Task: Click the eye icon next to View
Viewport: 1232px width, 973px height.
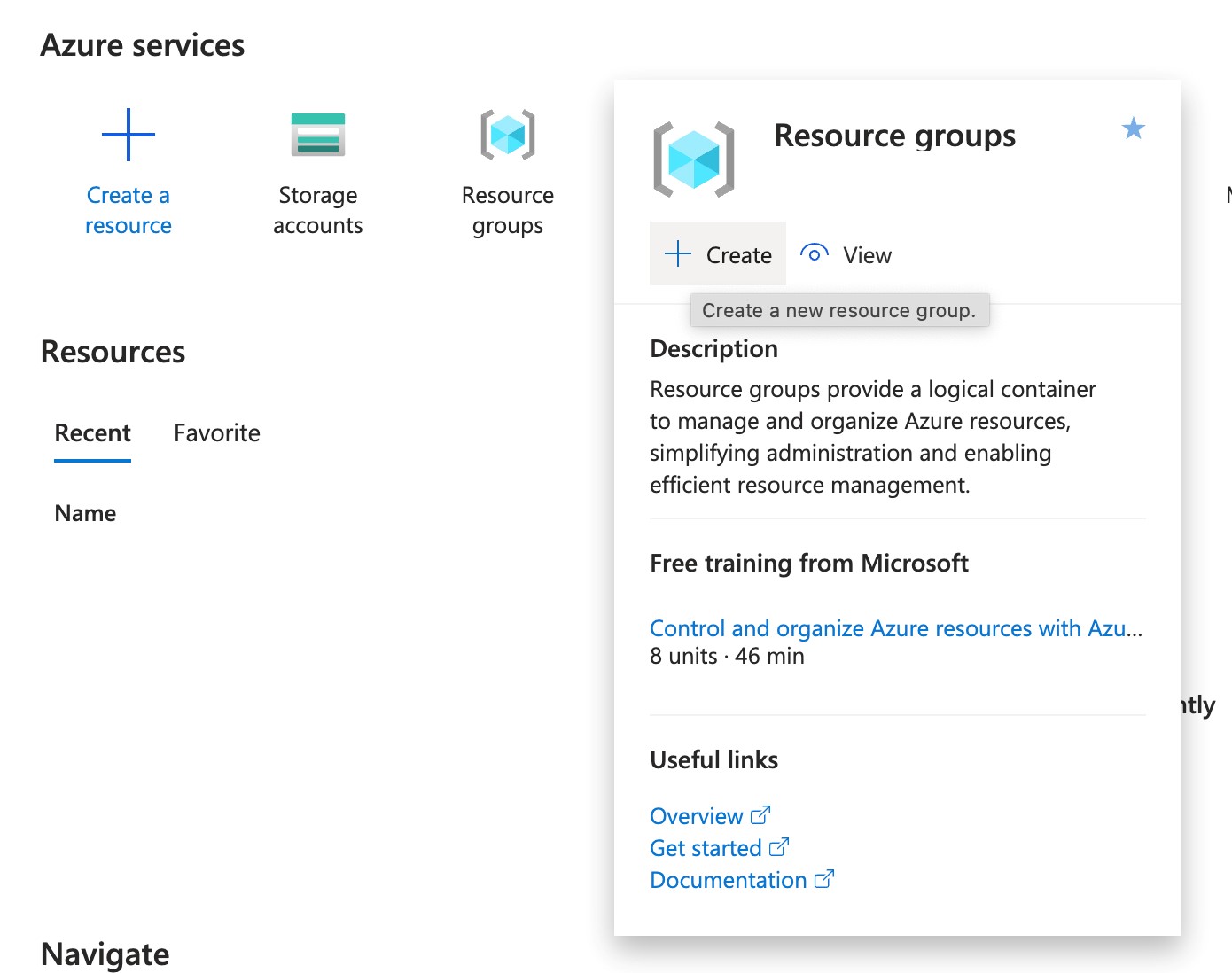Action: [813, 253]
